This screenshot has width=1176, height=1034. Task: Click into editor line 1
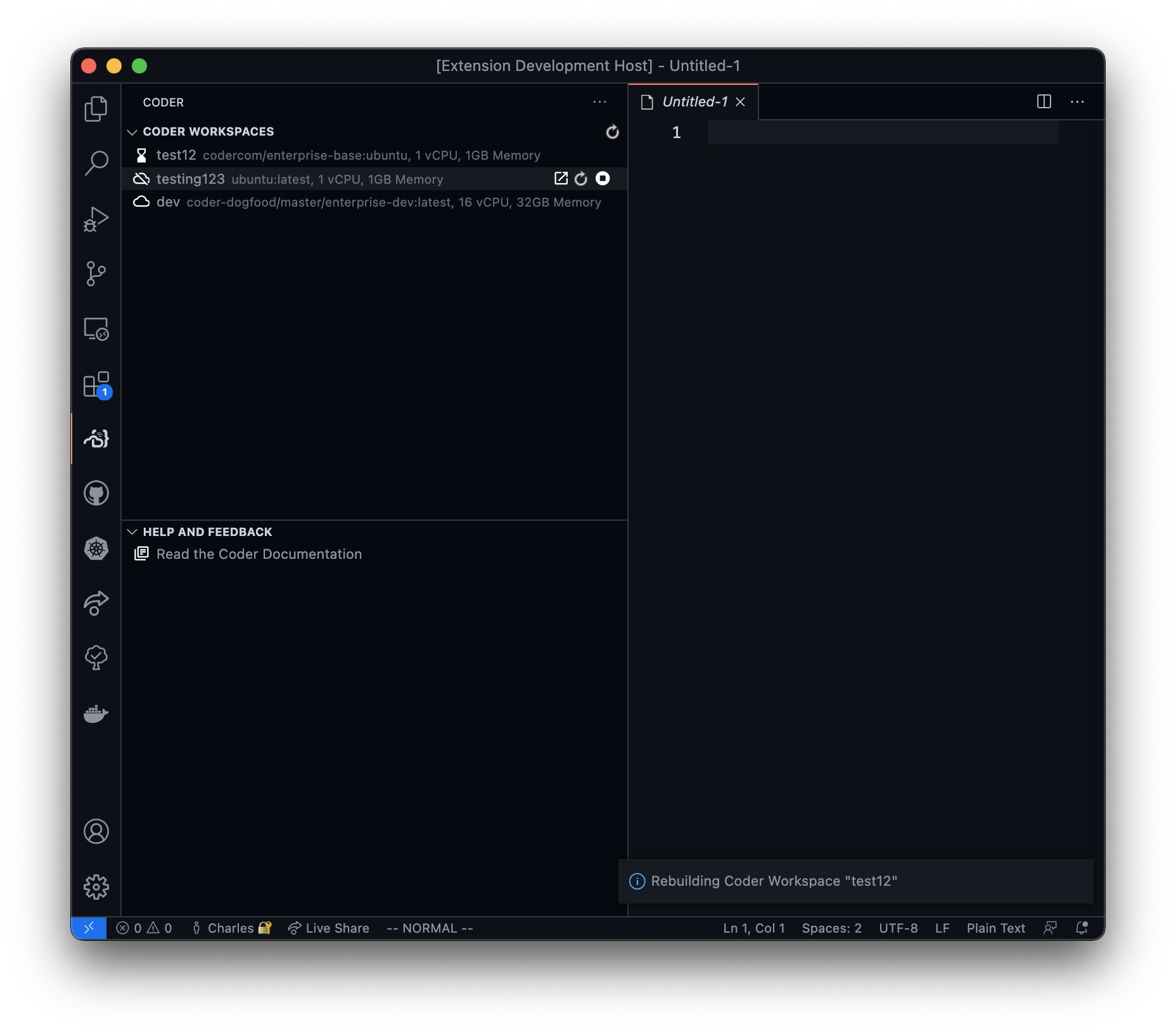coord(883,132)
